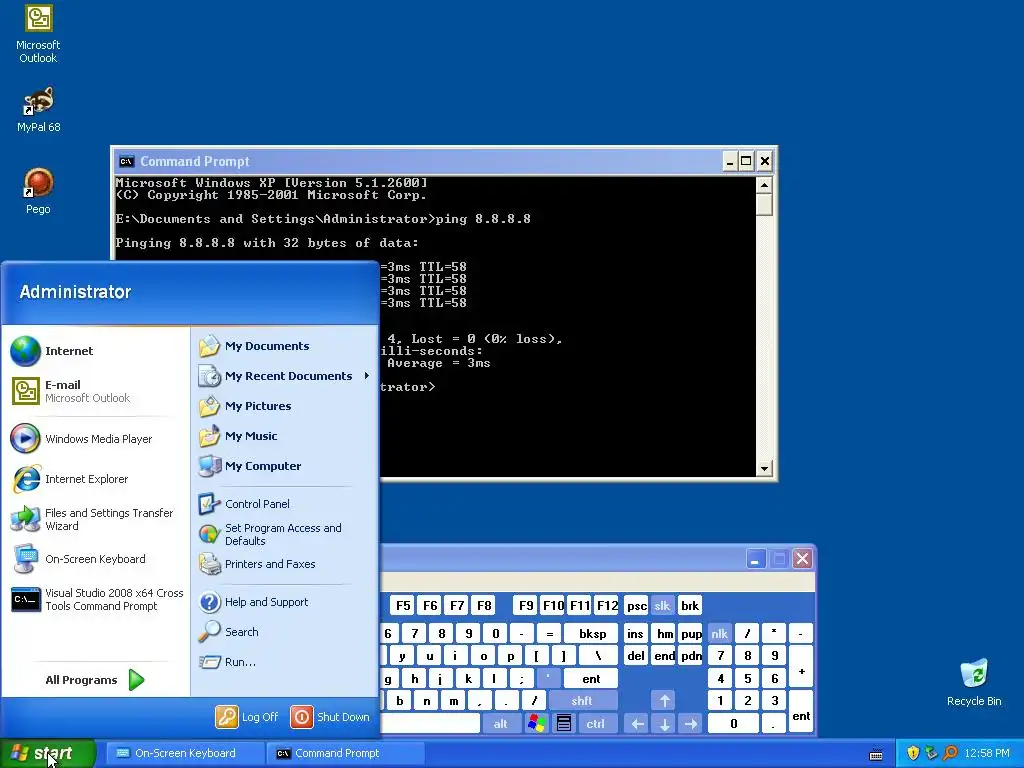Click the Start button
This screenshot has width=1024, height=768.
(x=48, y=753)
